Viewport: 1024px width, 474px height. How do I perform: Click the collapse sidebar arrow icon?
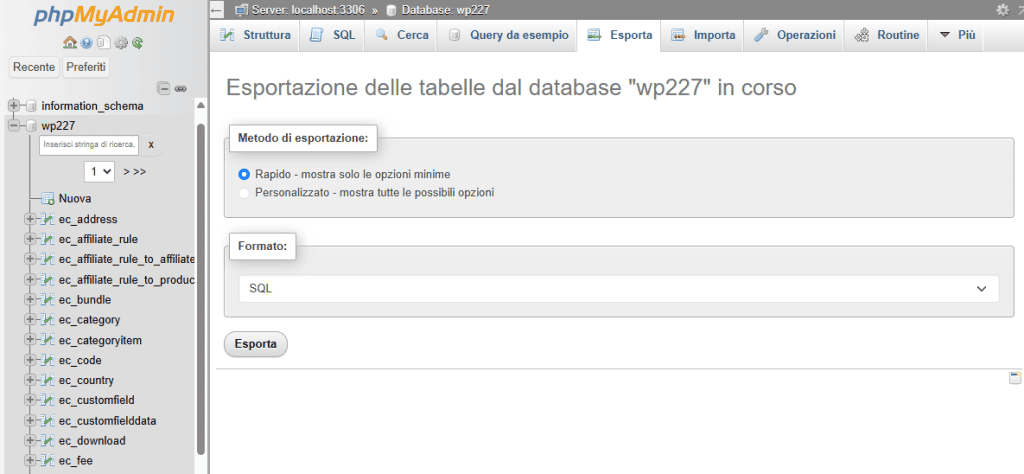[x=217, y=10]
